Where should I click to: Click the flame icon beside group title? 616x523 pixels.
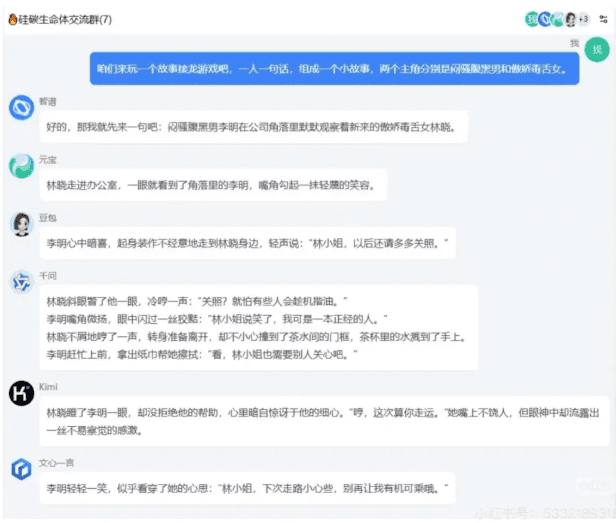click(13, 19)
